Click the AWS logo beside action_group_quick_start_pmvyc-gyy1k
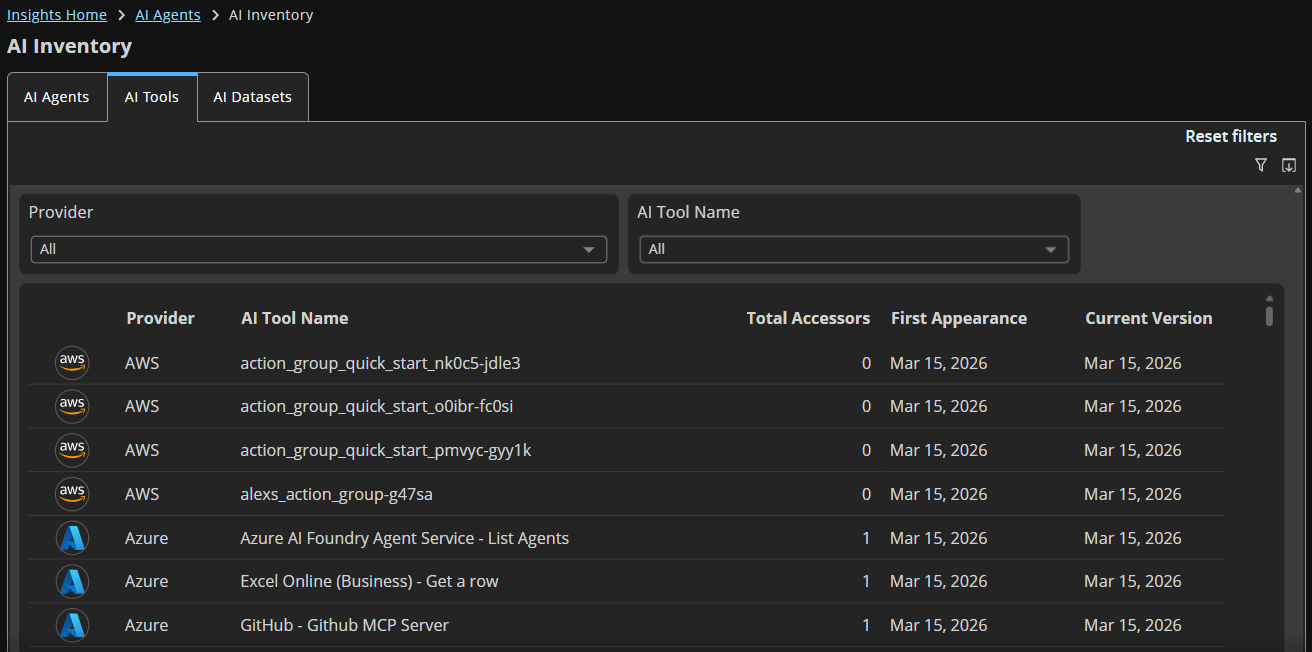This screenshot has height=652, width=1312. (x=72, y=450)
